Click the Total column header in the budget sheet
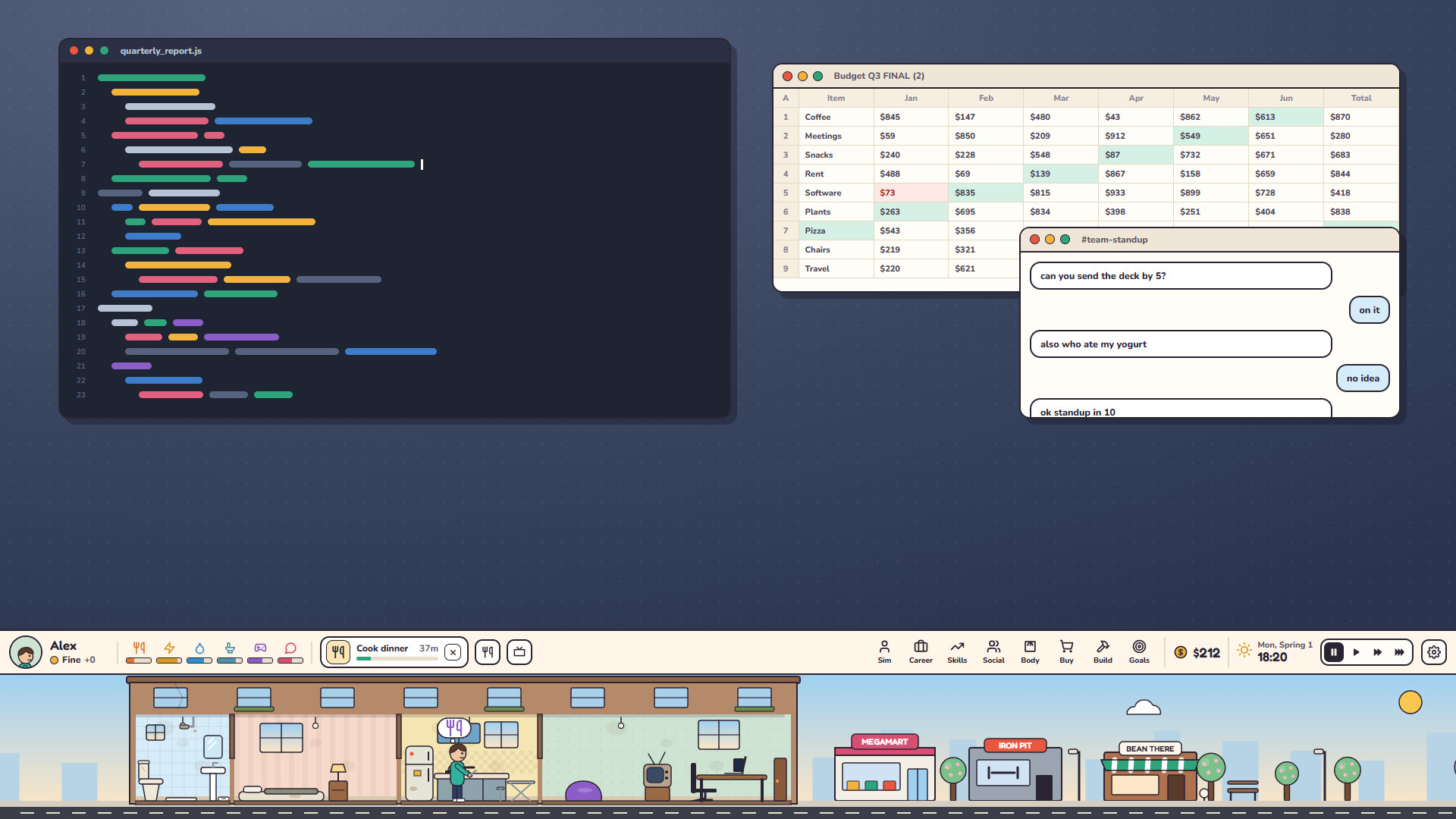 [1361, 98]
